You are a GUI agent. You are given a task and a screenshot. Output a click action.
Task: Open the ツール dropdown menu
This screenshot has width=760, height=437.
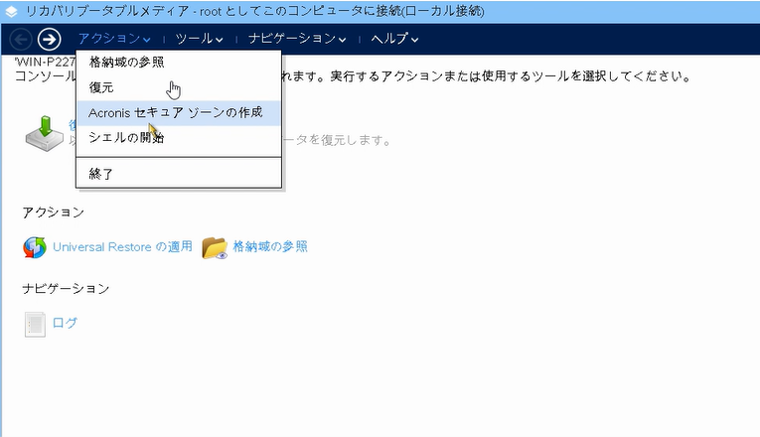pos(199,39)
